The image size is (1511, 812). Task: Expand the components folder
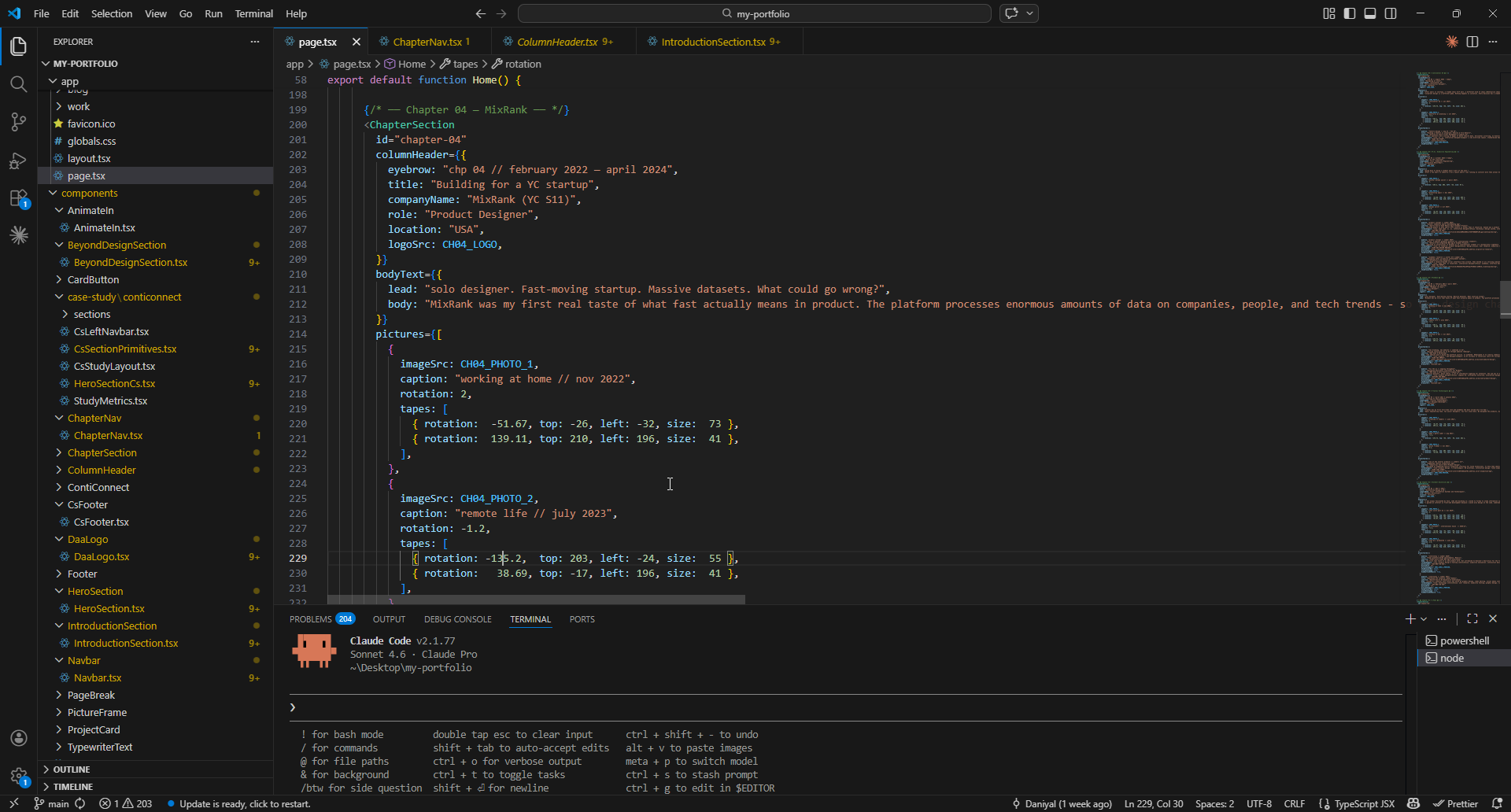pos(91,193)
